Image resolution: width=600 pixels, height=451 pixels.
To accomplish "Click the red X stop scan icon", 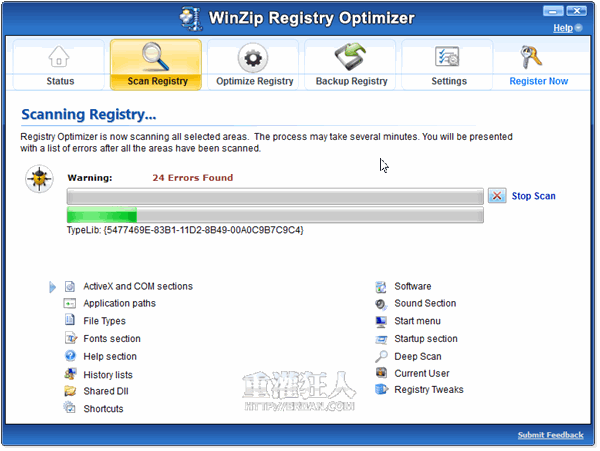I will click(x=497, y=196).
